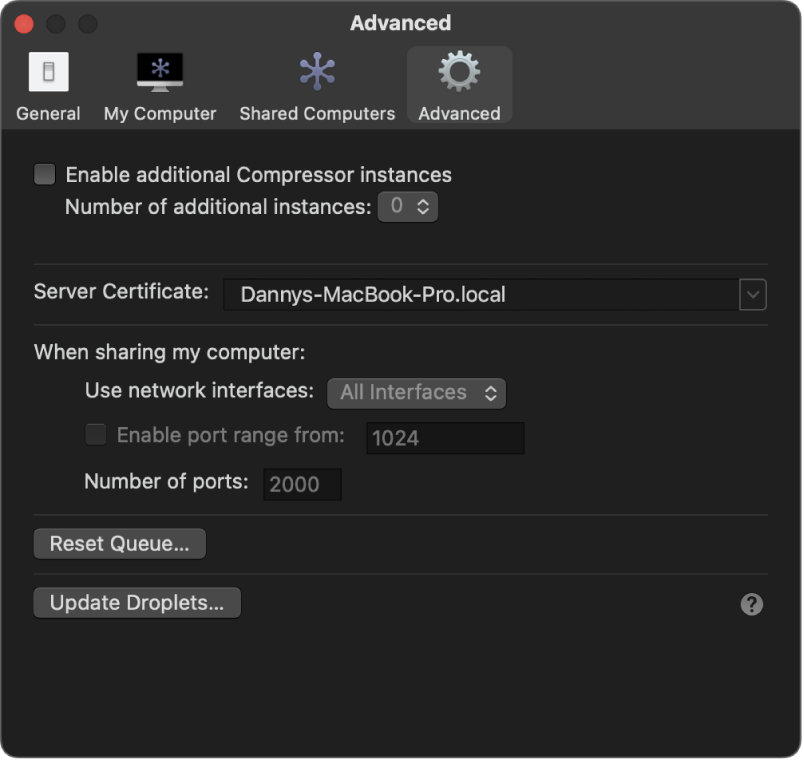The image size is (804, 762).
Task: Click the Shared Computers asterisk icon
Action: coord(316,70)
